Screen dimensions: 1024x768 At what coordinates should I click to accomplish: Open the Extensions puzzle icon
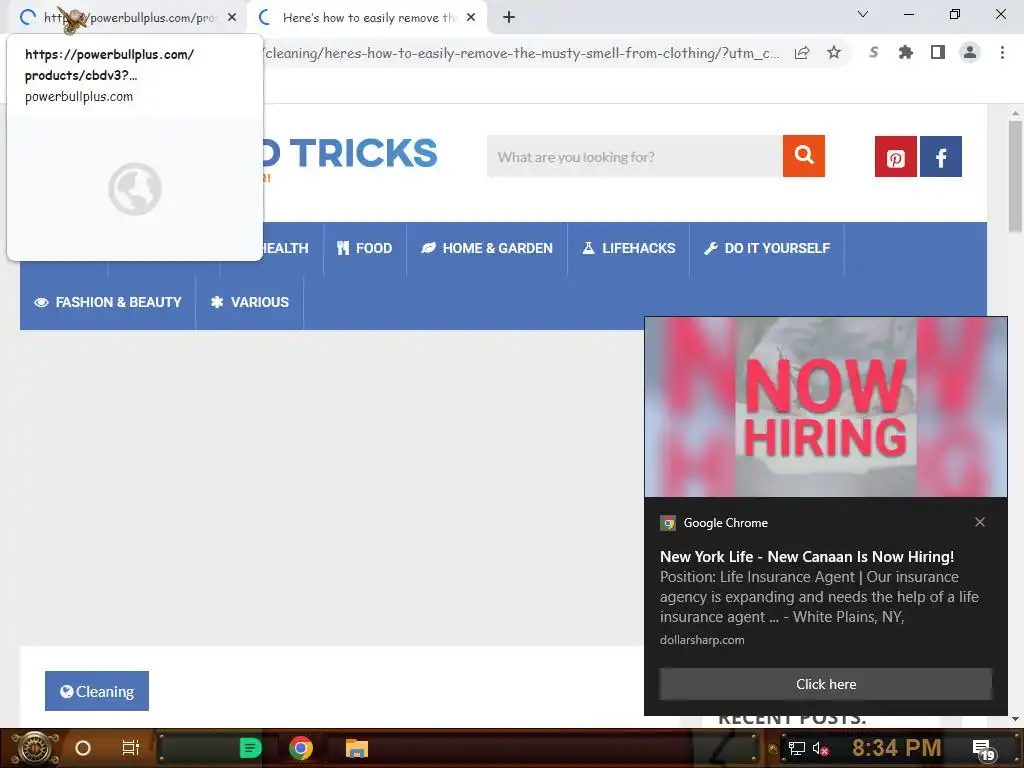click(x=905, y=52)
